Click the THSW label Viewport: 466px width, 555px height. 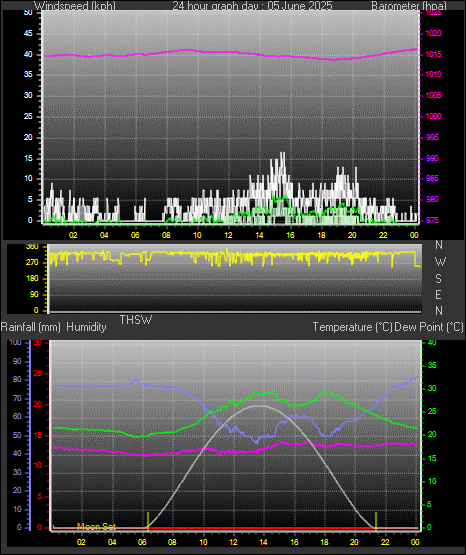(136, 320)
